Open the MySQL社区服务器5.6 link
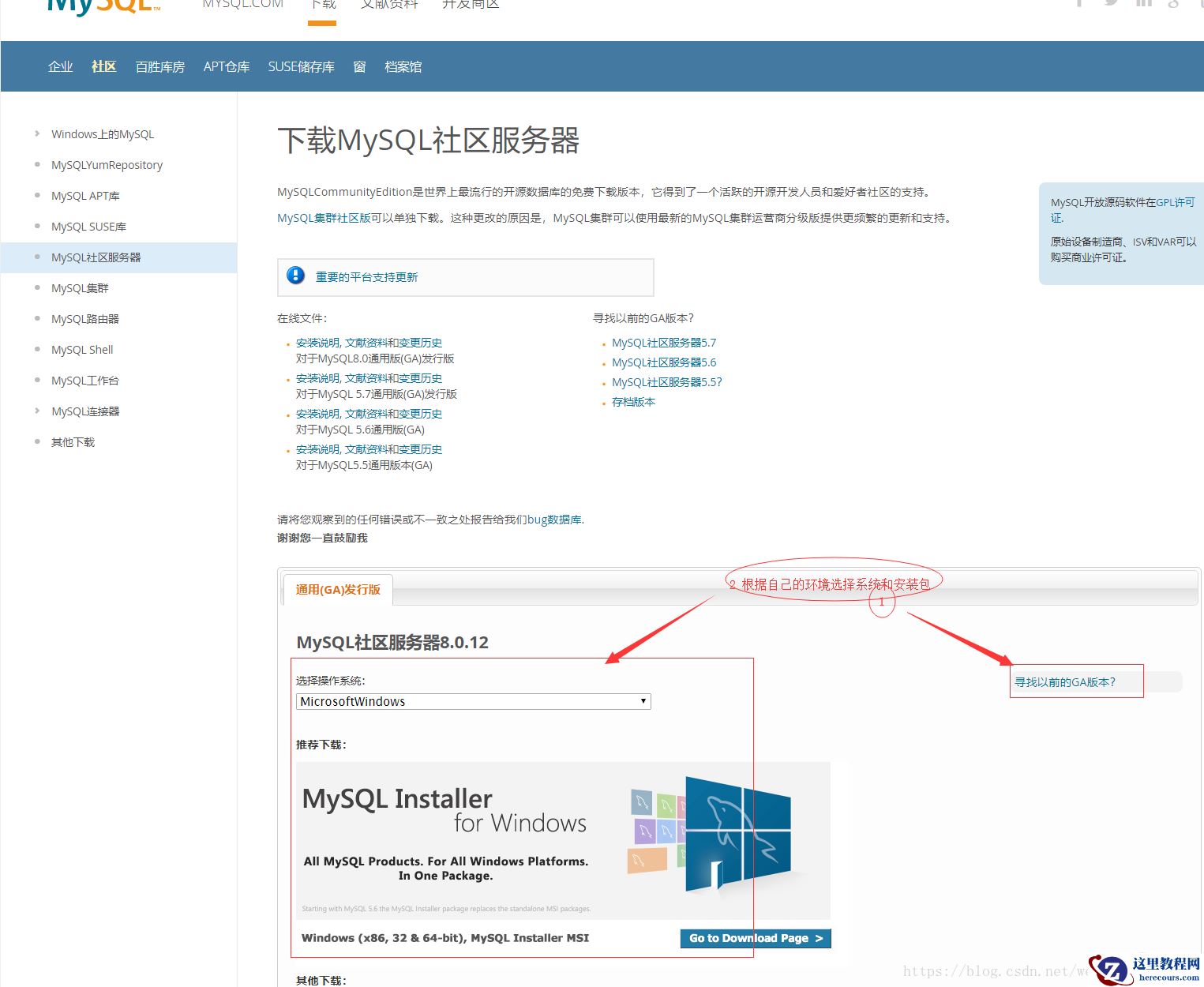 [x=664, y=362]
